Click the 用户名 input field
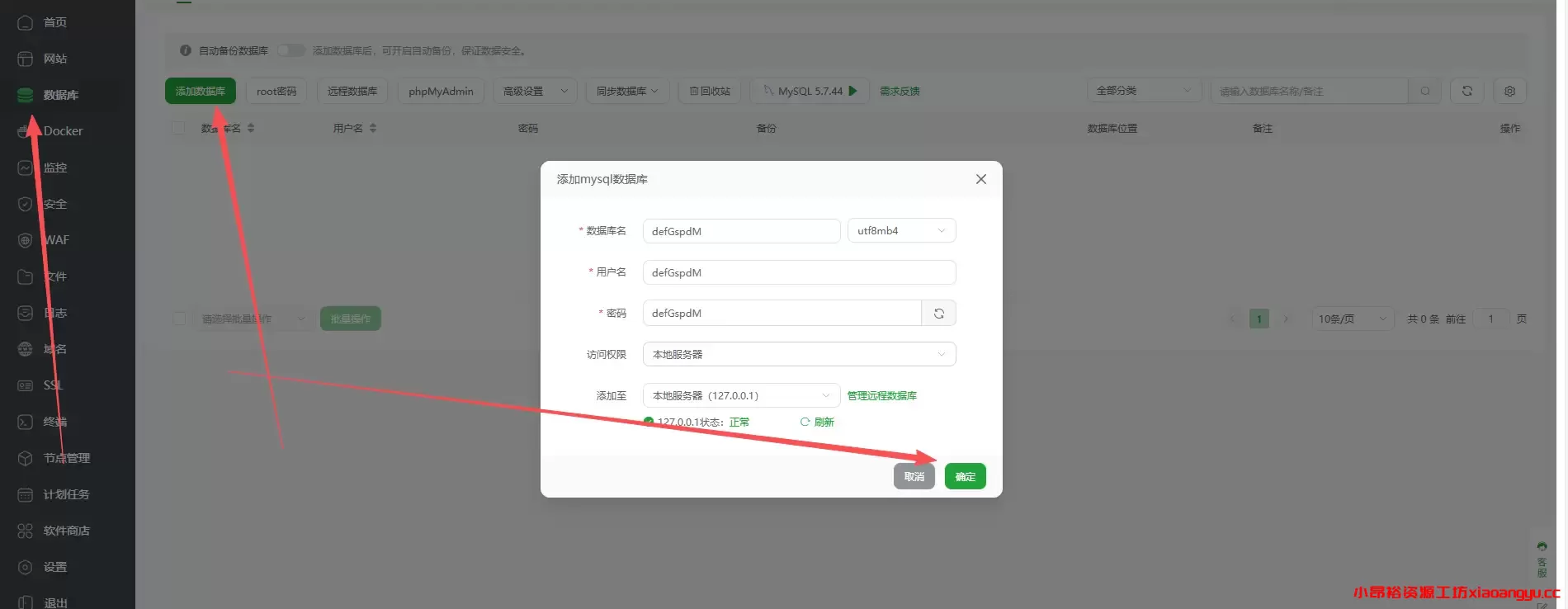 point(800,272)
